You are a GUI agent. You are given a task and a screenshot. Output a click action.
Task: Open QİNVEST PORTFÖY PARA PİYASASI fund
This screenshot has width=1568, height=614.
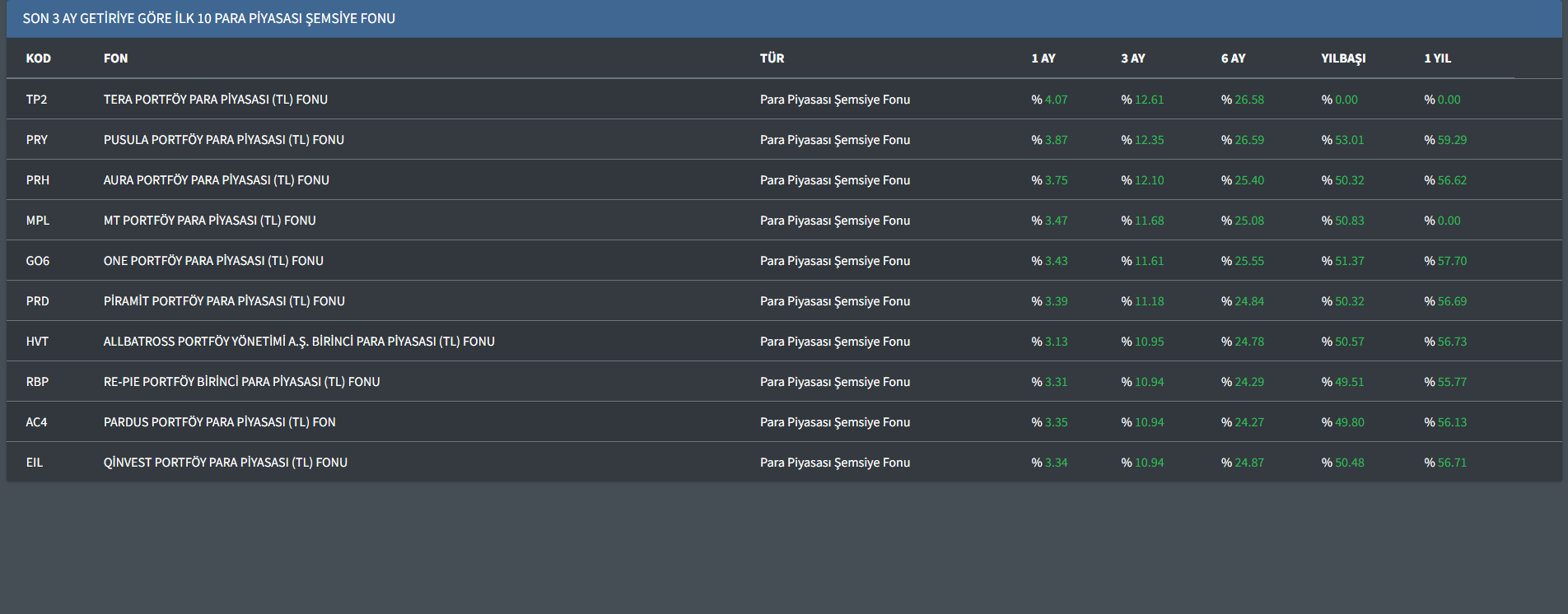click(x=225, y=463)
